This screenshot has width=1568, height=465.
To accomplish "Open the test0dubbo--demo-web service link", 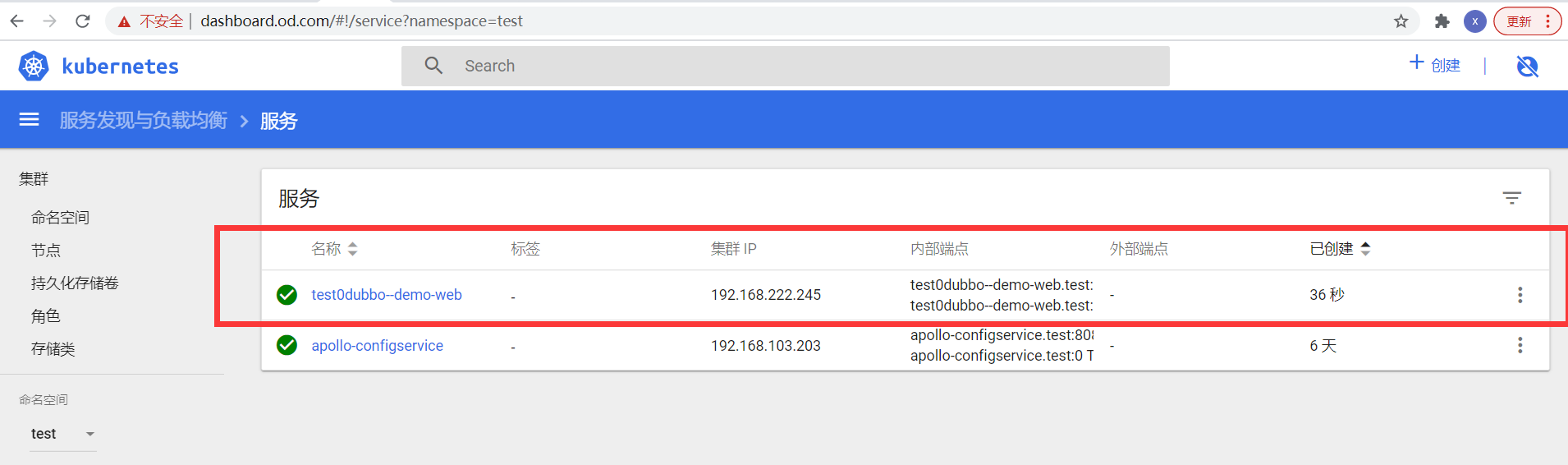I will pos(387,295).
